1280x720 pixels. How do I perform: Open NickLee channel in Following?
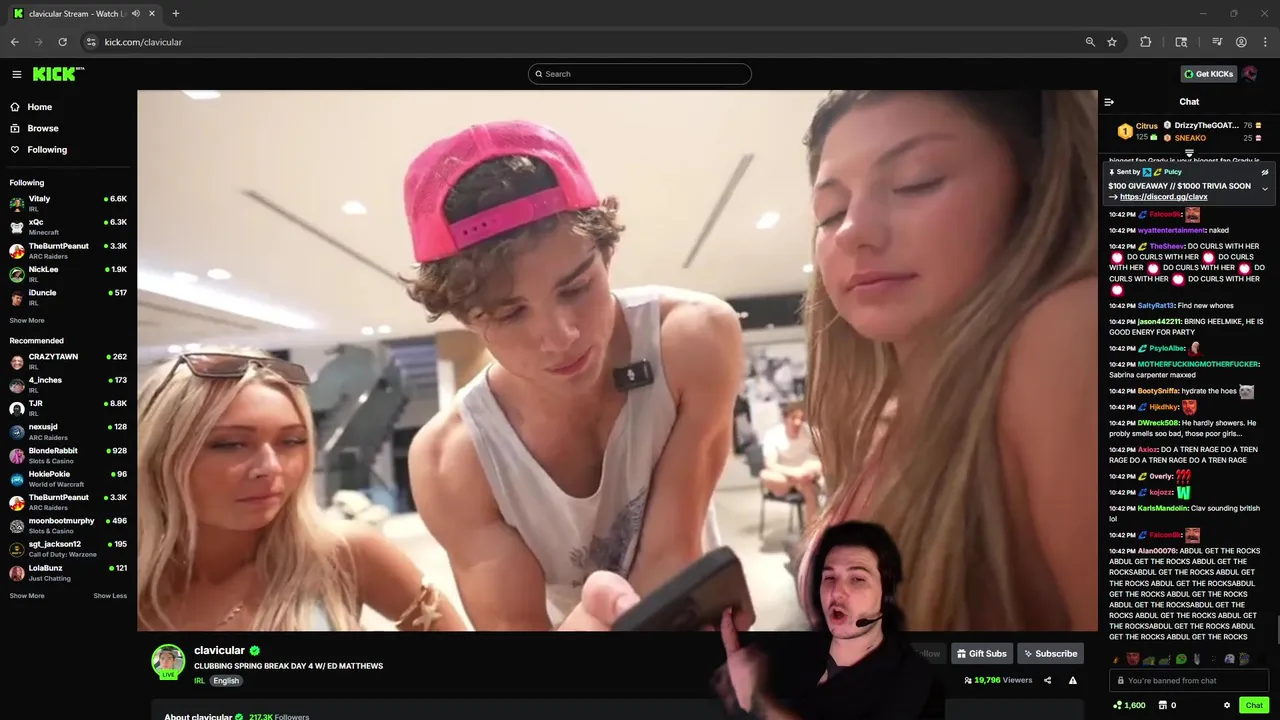(68, 273)
